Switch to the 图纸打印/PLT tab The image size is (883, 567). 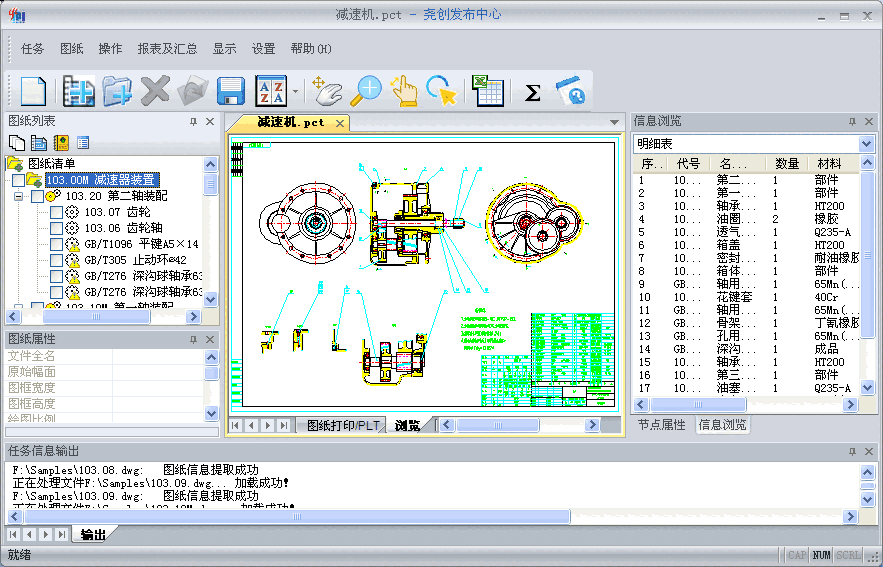pos(343,426)
